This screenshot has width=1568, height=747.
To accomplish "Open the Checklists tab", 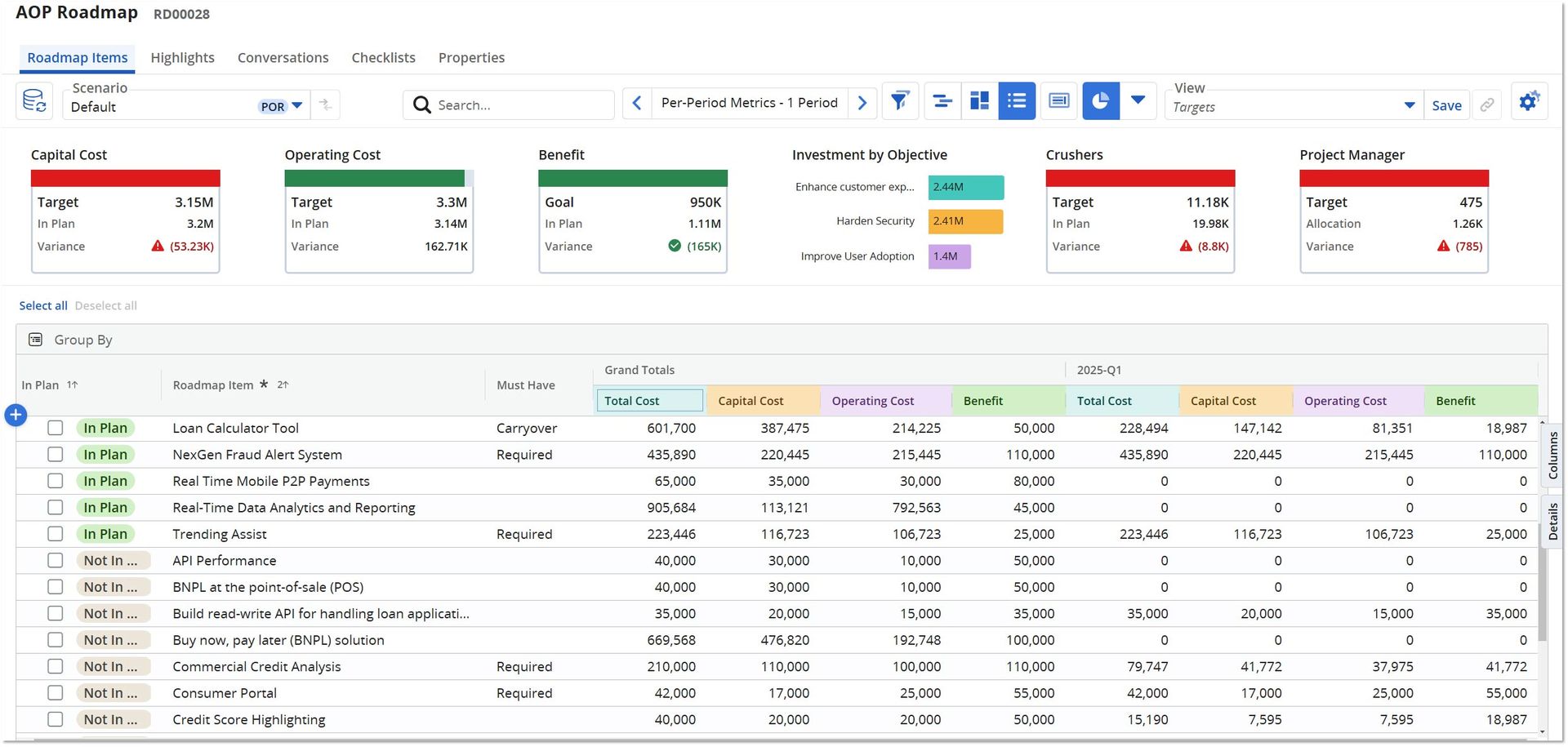I will click(x=383, y=58).
